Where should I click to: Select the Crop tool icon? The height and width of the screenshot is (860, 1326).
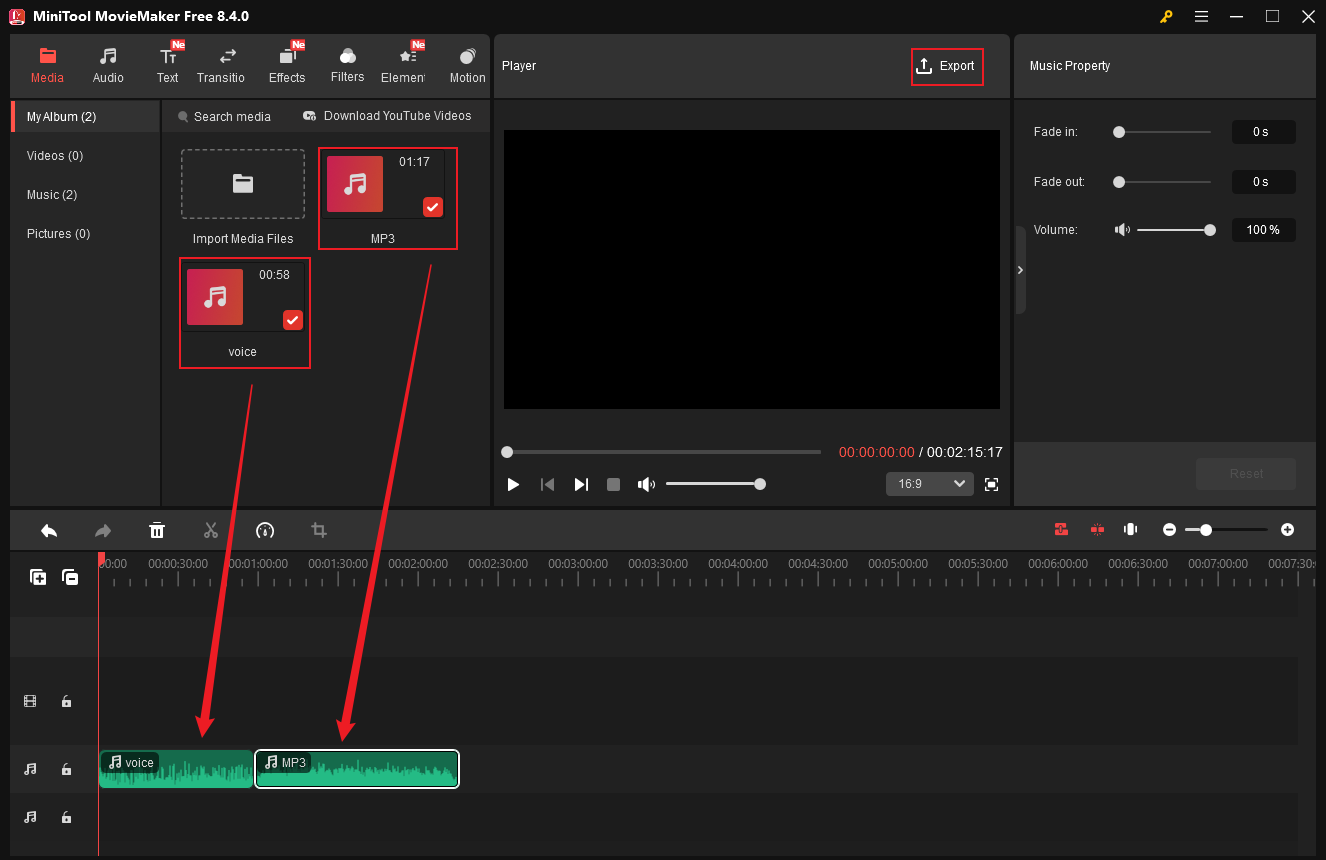318,530
